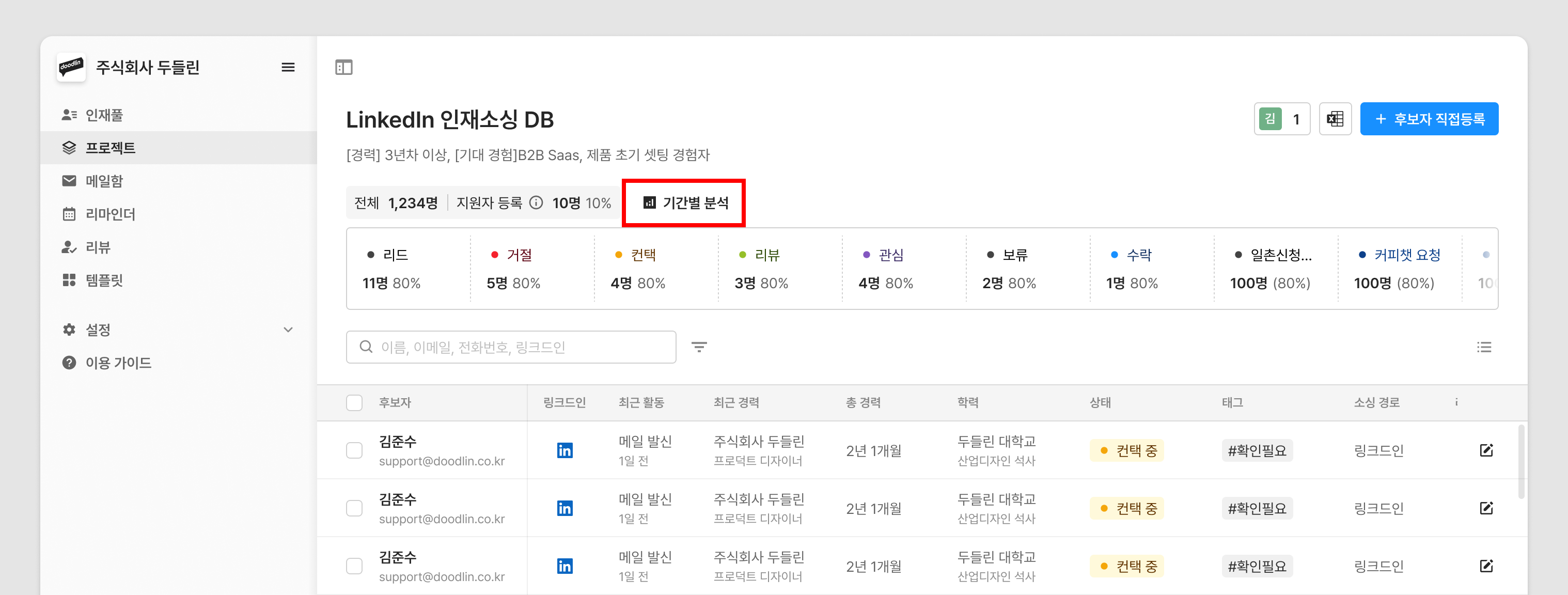
Task: Click the 메일함 envelope icon
Action: [69, 181]
